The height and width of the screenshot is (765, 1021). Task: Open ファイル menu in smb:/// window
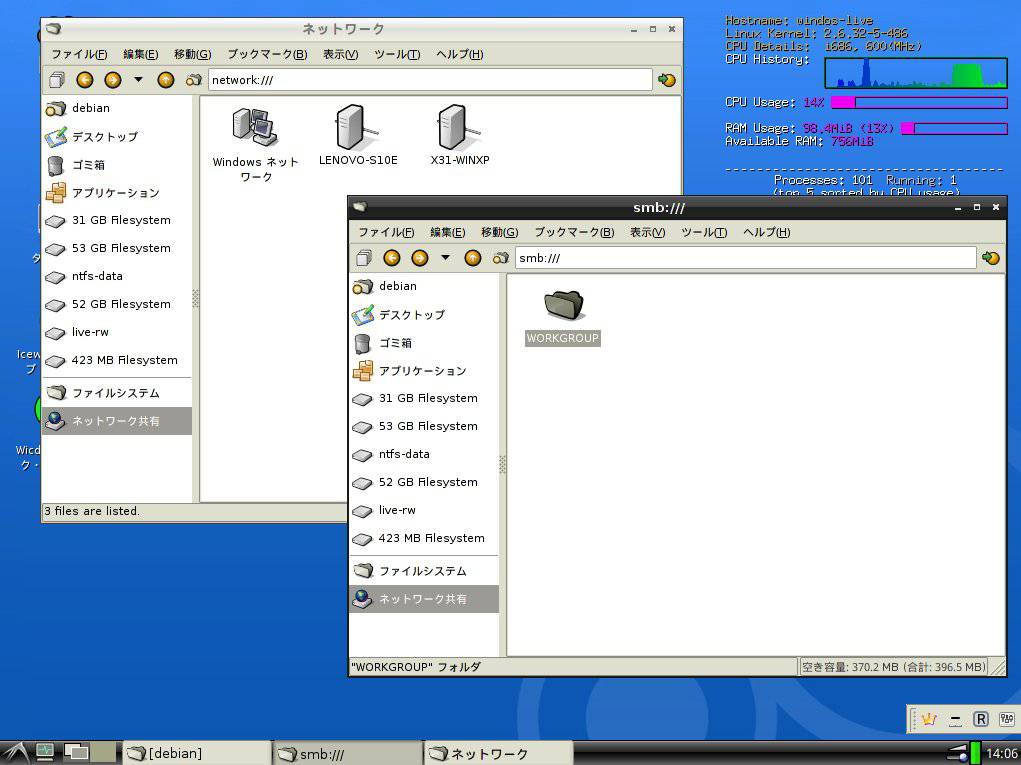(386, 232)
